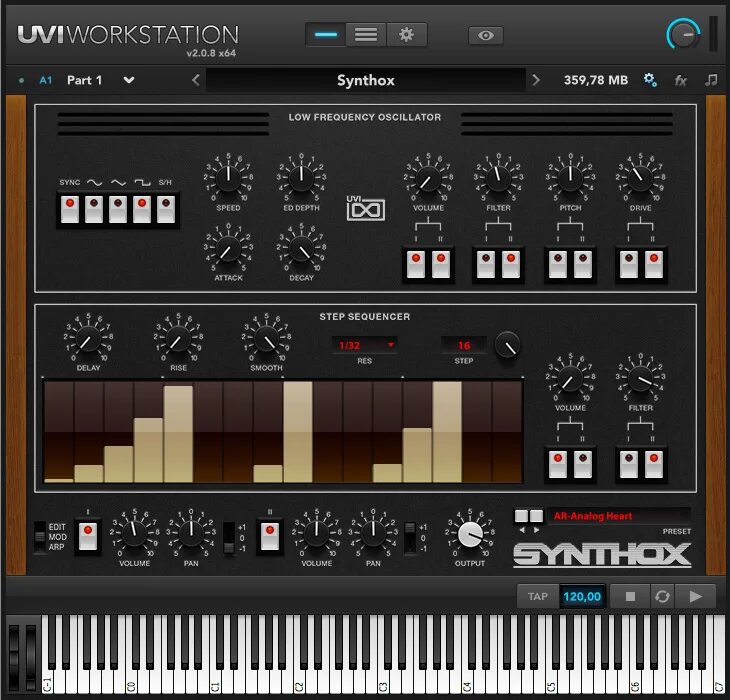Stop playback with the stop button
730x700 pixels.
coord(630,597)
